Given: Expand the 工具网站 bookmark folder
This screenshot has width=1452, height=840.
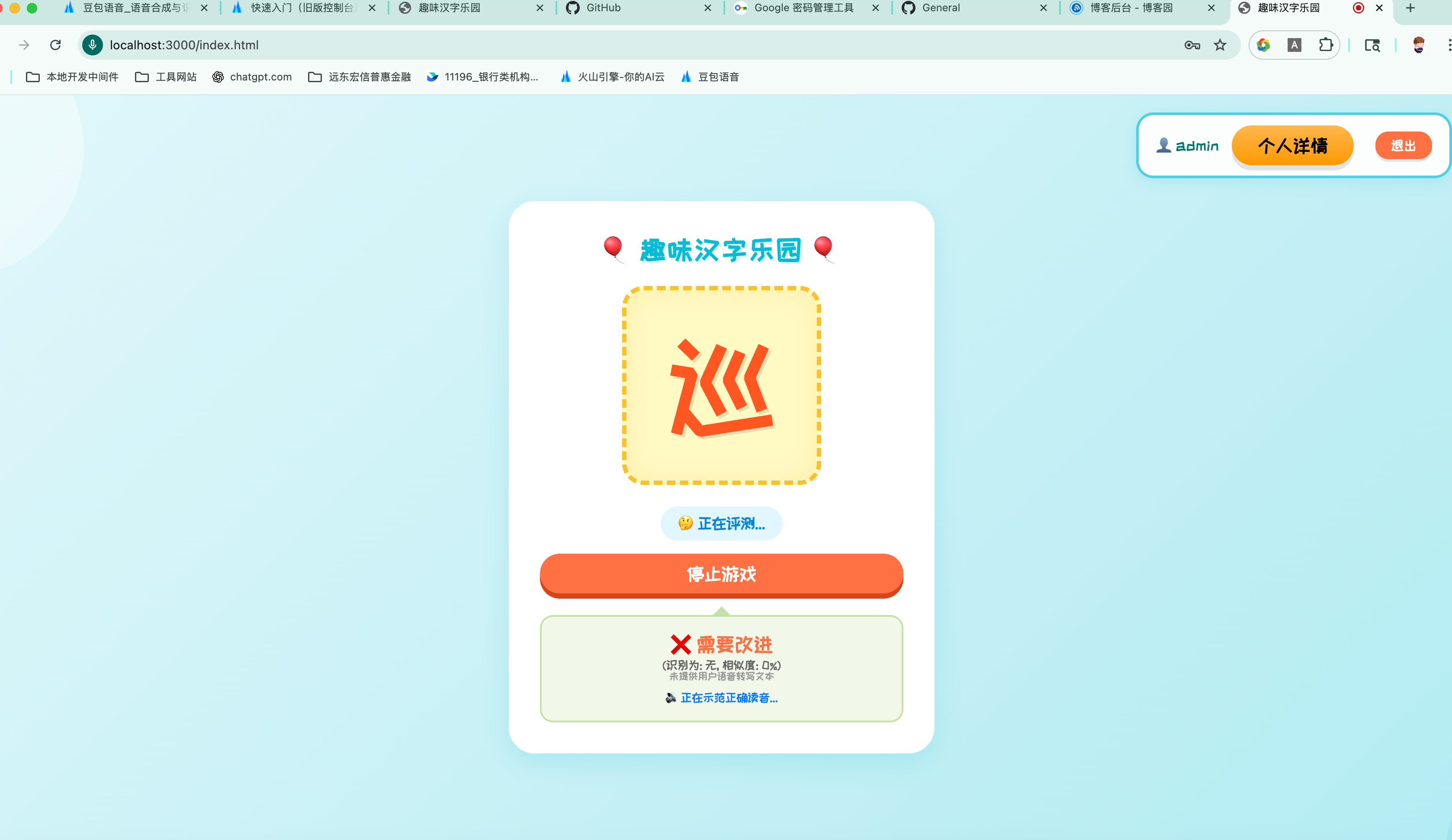Looking at the screenshot, I should pos(165,77).
